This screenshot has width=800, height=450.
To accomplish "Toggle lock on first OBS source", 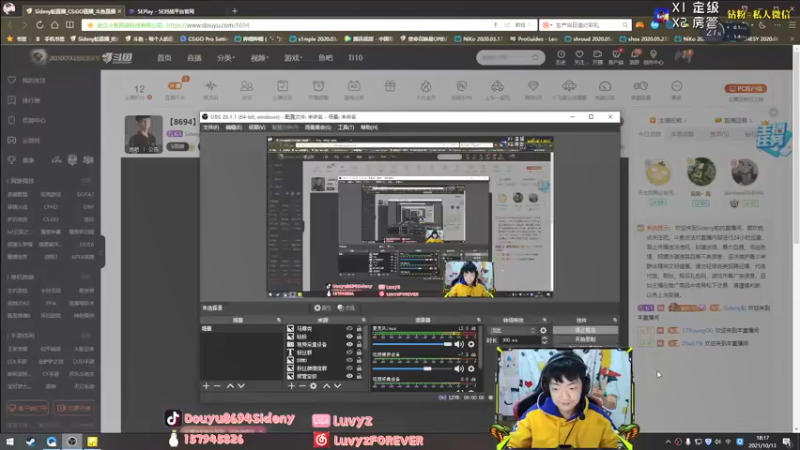I will point(359,329).
